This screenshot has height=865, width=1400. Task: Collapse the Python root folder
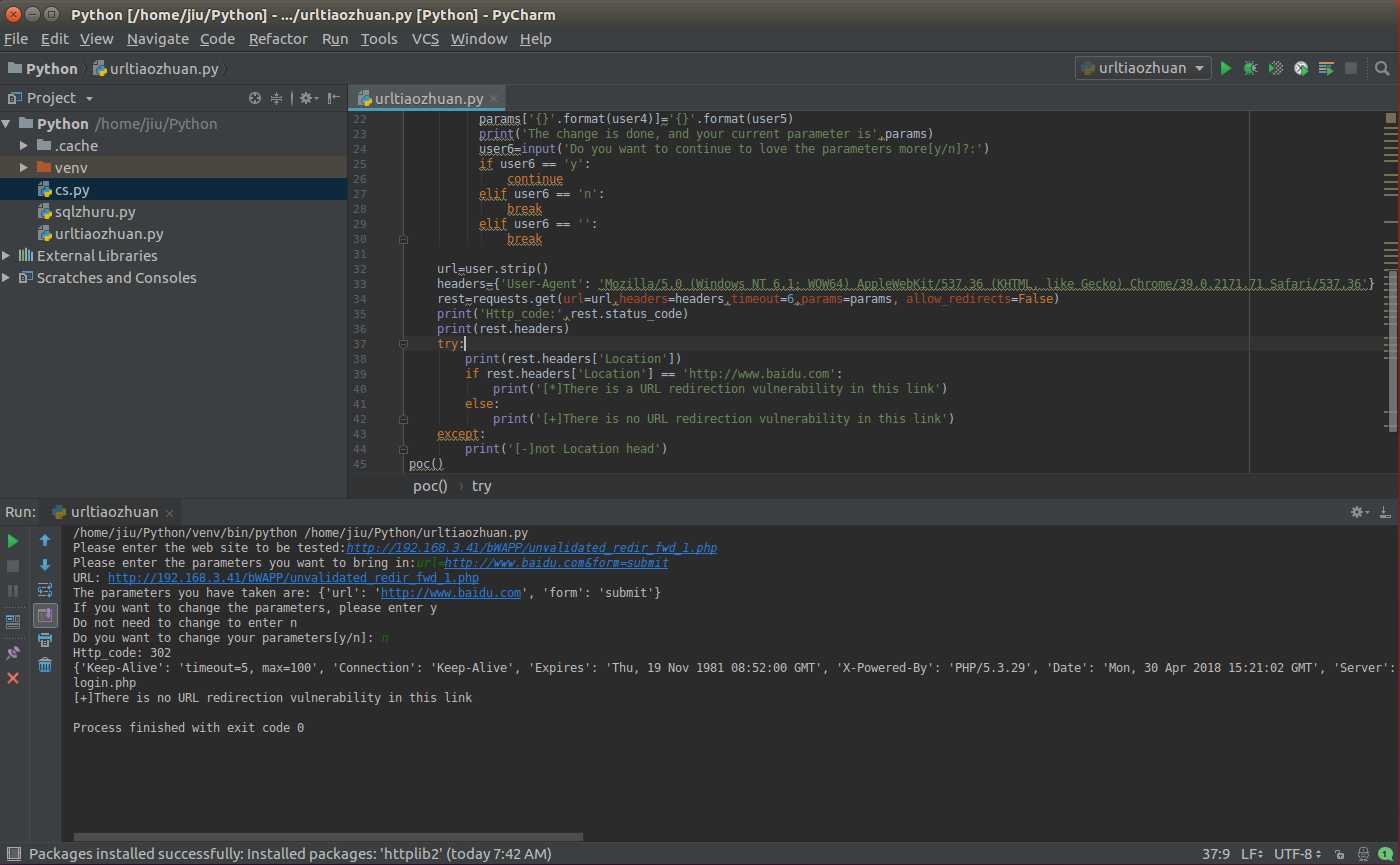(x=7, y=124)
